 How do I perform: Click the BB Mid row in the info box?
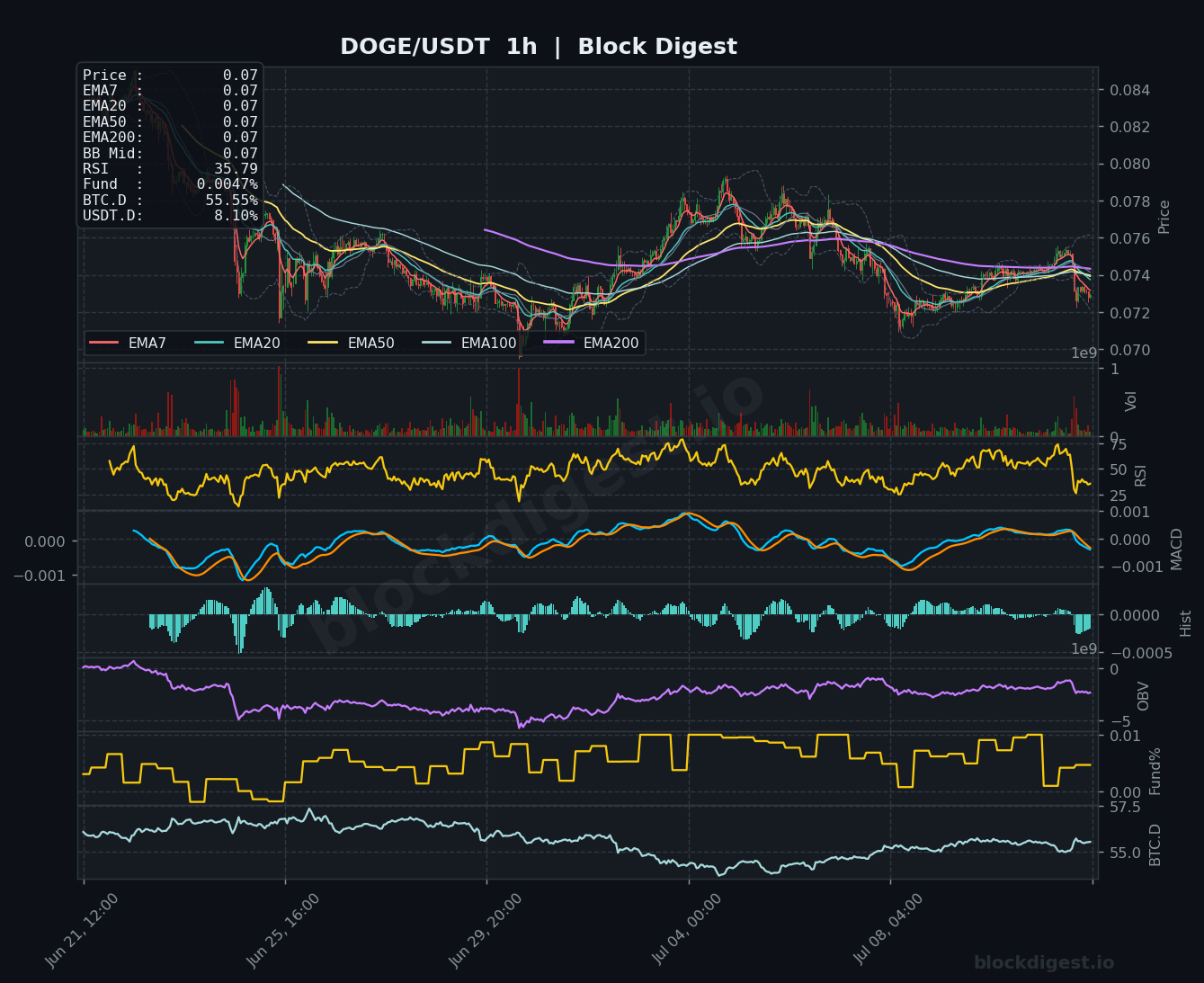point(170,153)
